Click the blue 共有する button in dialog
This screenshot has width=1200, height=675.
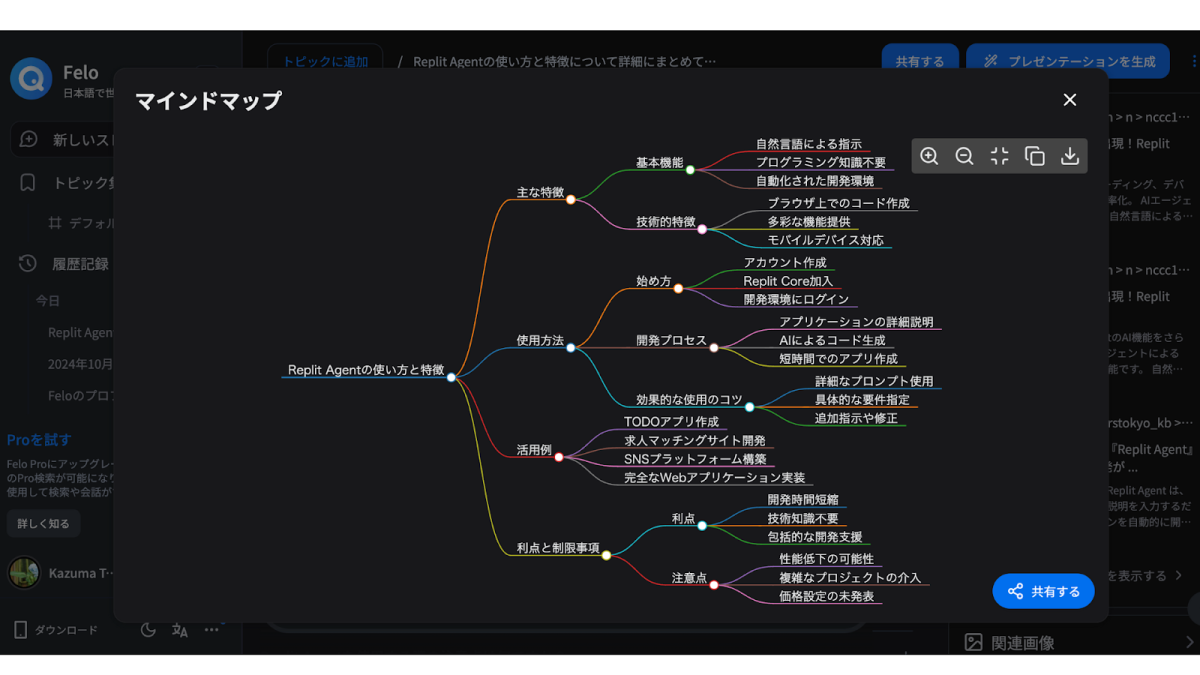pos(1043,591)
